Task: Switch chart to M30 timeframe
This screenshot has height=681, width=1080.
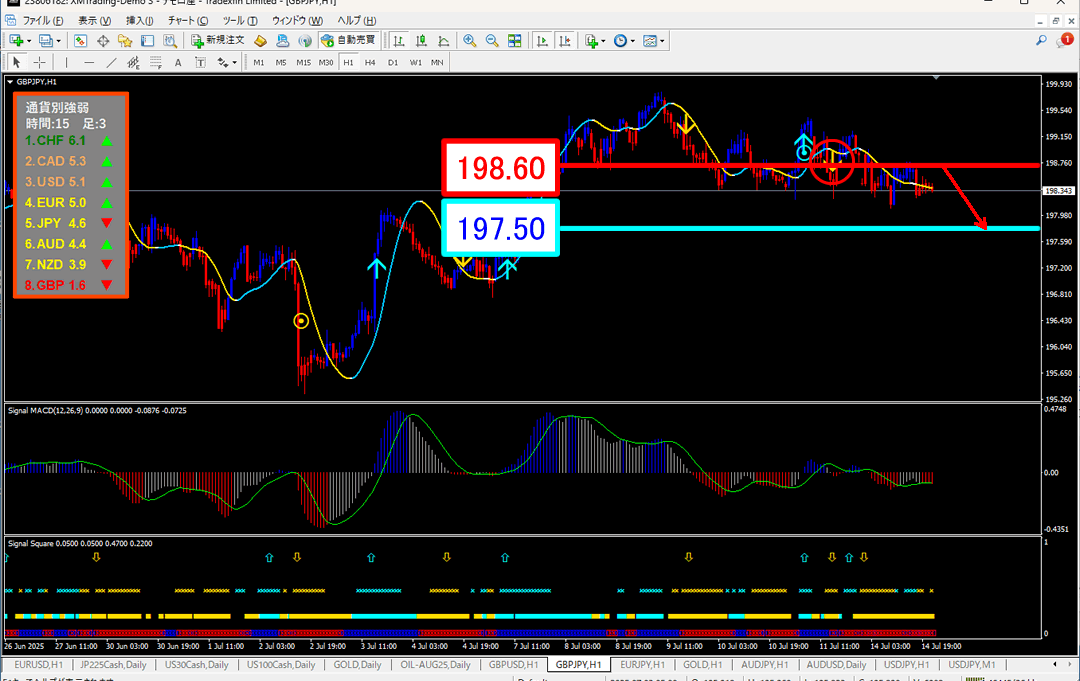Action: [x=326, y=63]
